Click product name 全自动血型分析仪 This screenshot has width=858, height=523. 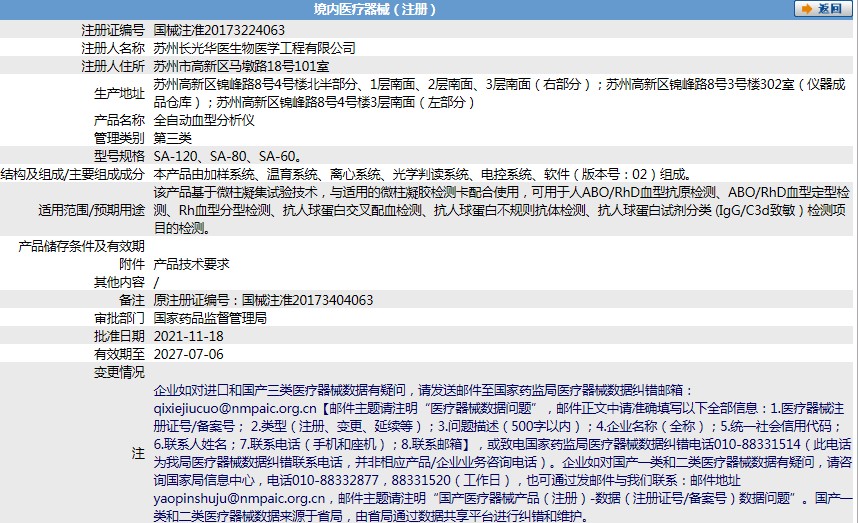point(204,120)
